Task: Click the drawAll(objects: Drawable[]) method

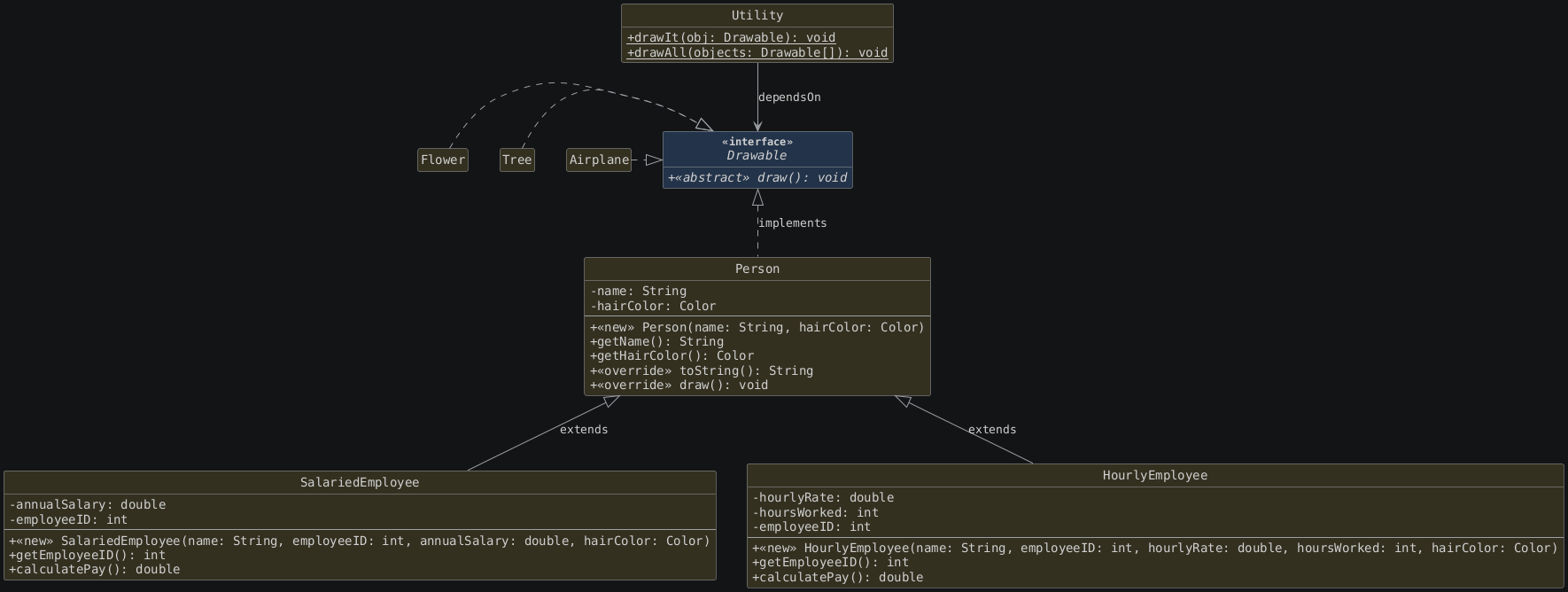Action: click(x=757, y=52)
